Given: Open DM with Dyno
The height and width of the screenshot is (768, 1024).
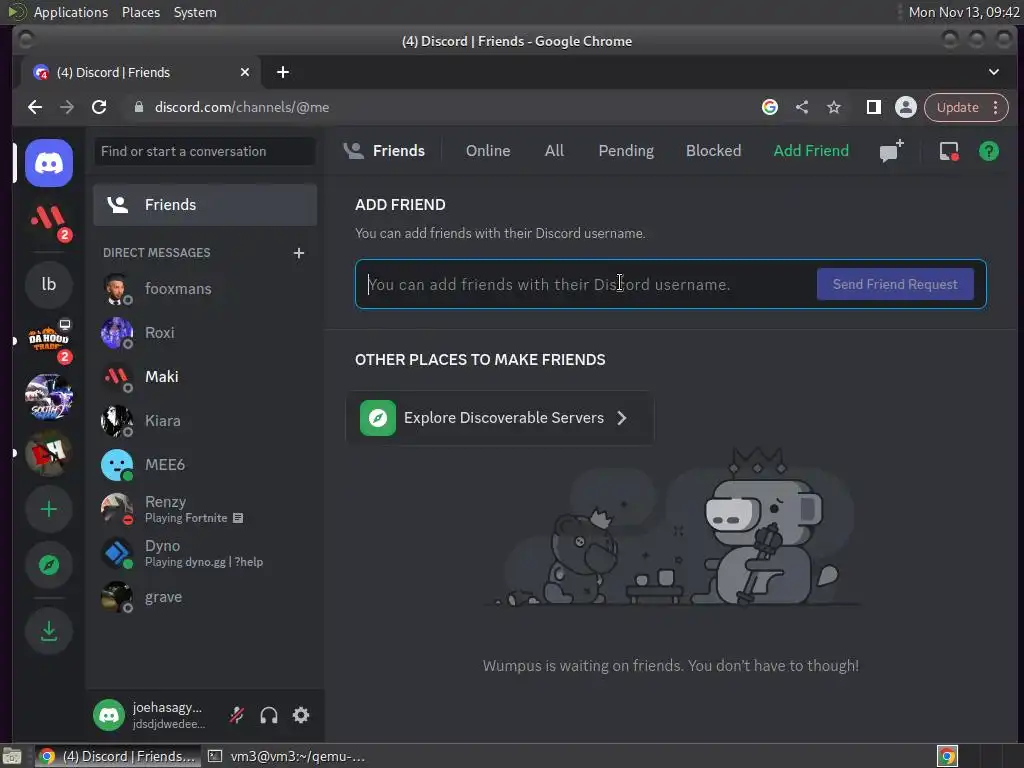Looking at the screenshot, I should (x=205, y=552).
